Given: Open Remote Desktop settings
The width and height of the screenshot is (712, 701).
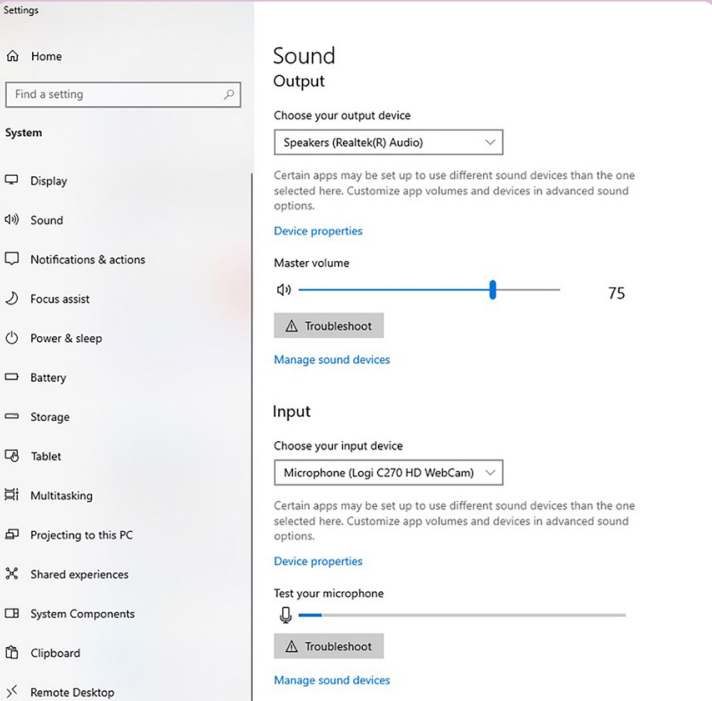Looking at the screenshot, I should (72, 692).
